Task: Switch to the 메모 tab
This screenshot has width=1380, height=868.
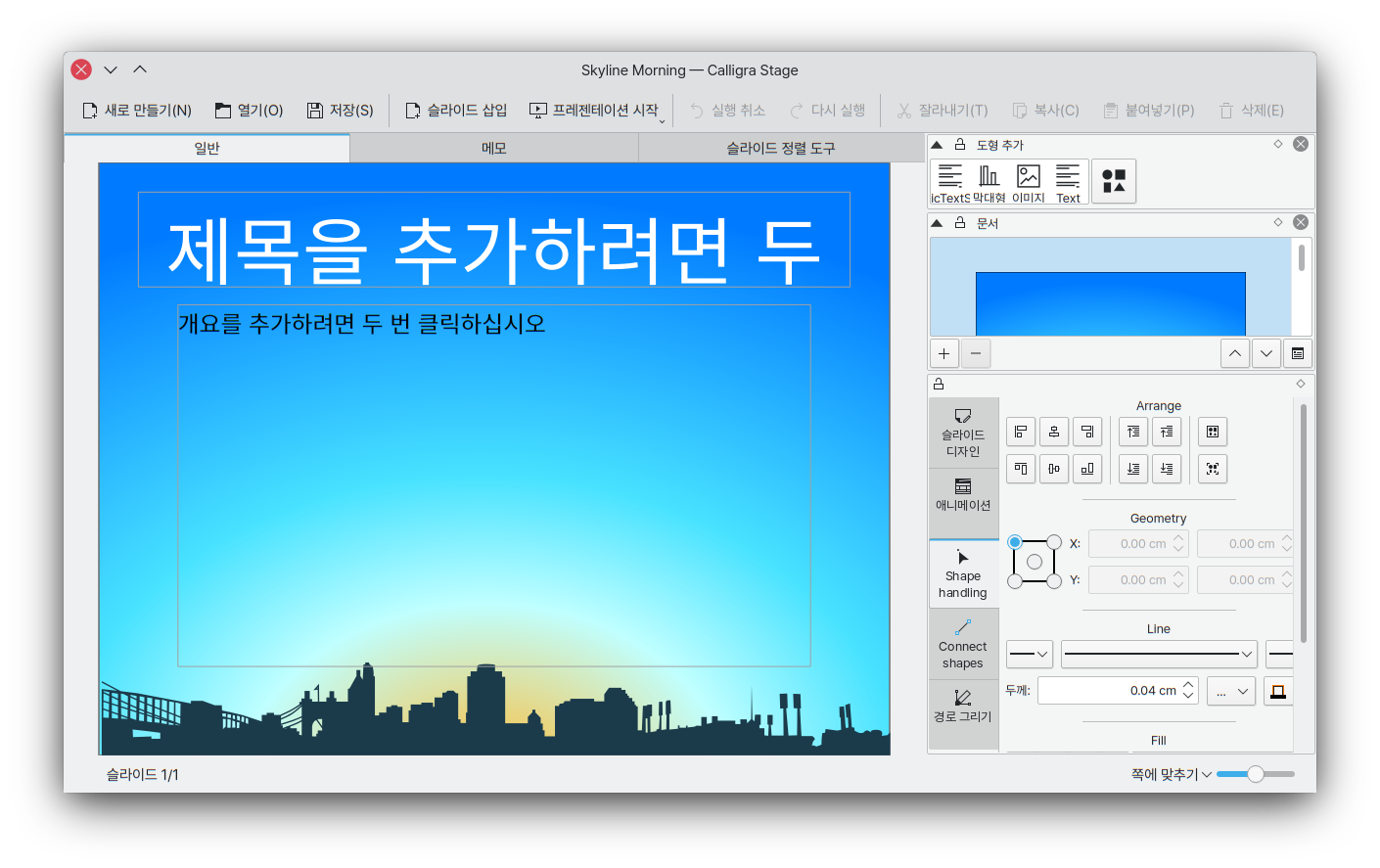Action: (x=493, y=148)
